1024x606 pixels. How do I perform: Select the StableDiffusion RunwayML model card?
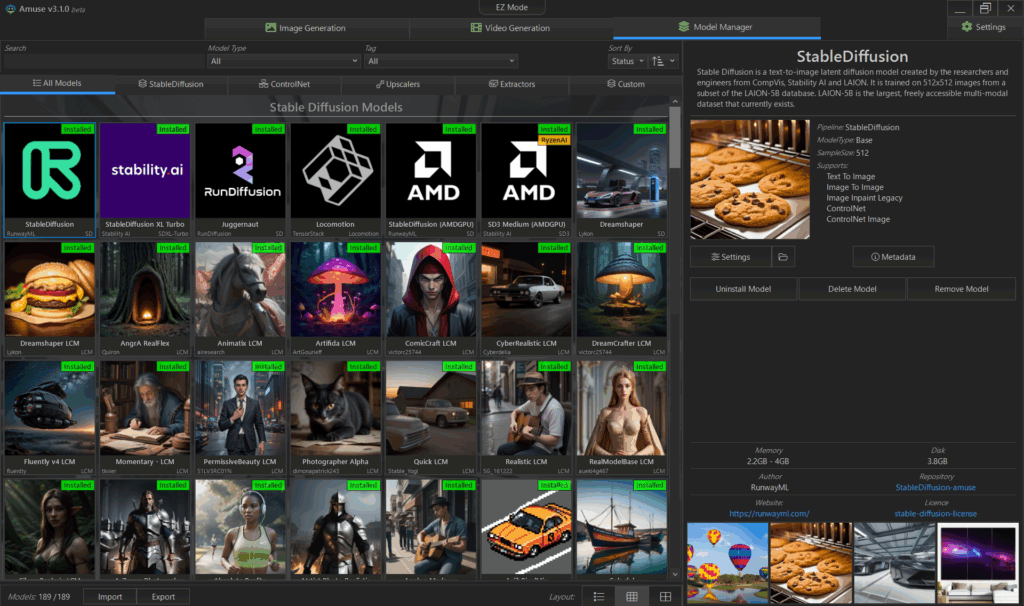click(x=50, y=180)
